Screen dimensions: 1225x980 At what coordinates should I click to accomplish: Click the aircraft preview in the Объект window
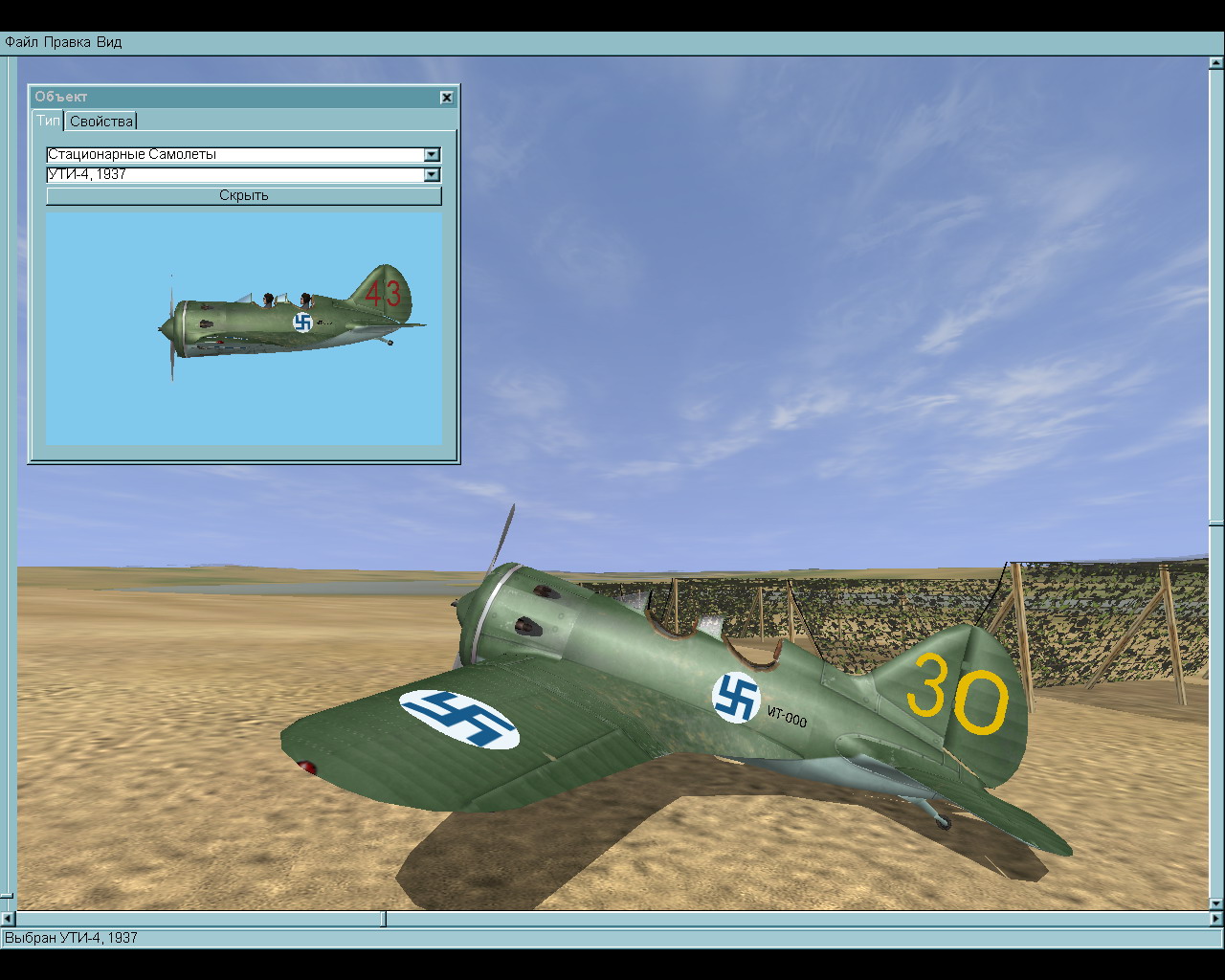[x=244, y=328]
